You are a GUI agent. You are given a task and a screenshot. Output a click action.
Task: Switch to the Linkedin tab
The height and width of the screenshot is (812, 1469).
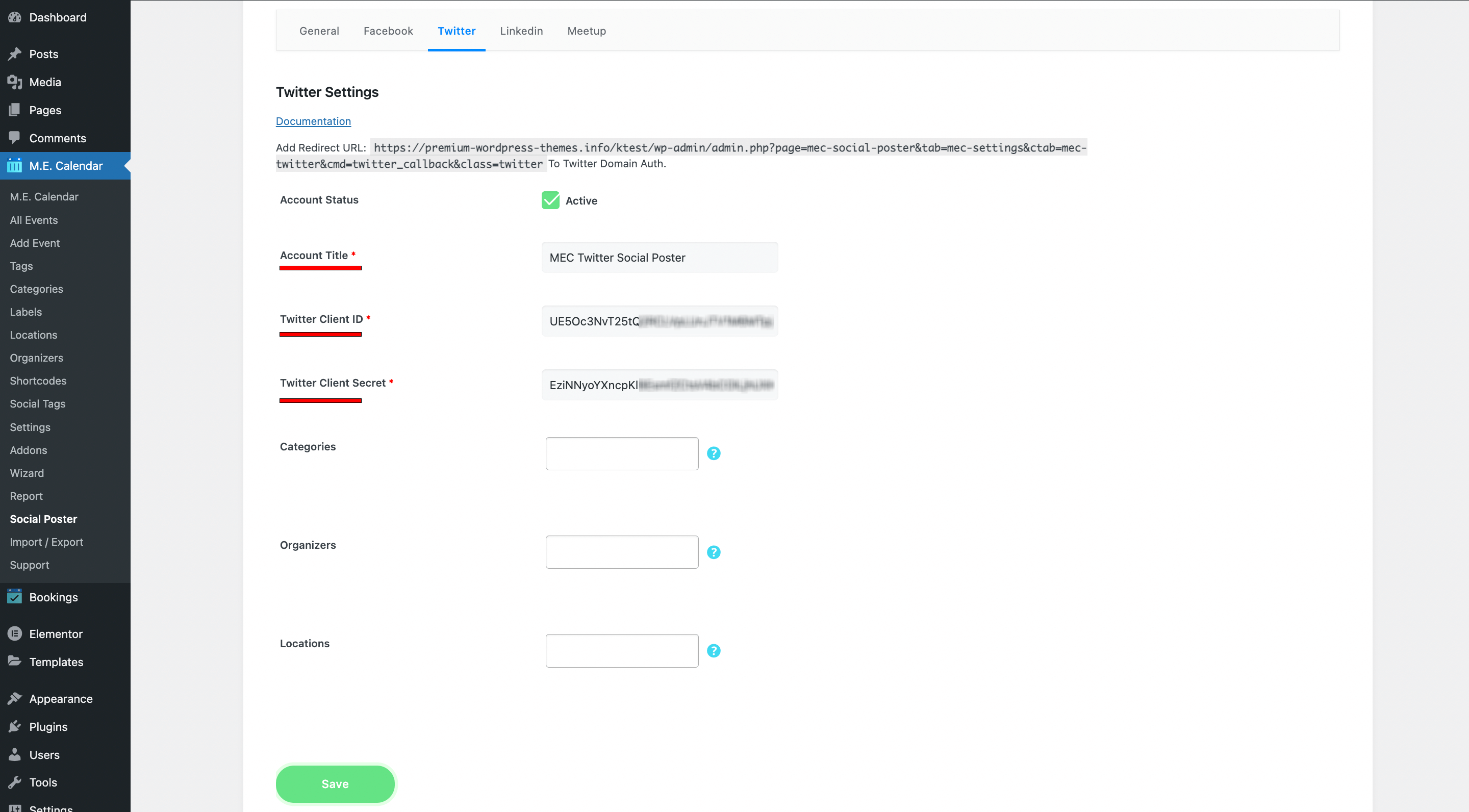(521, 31)
